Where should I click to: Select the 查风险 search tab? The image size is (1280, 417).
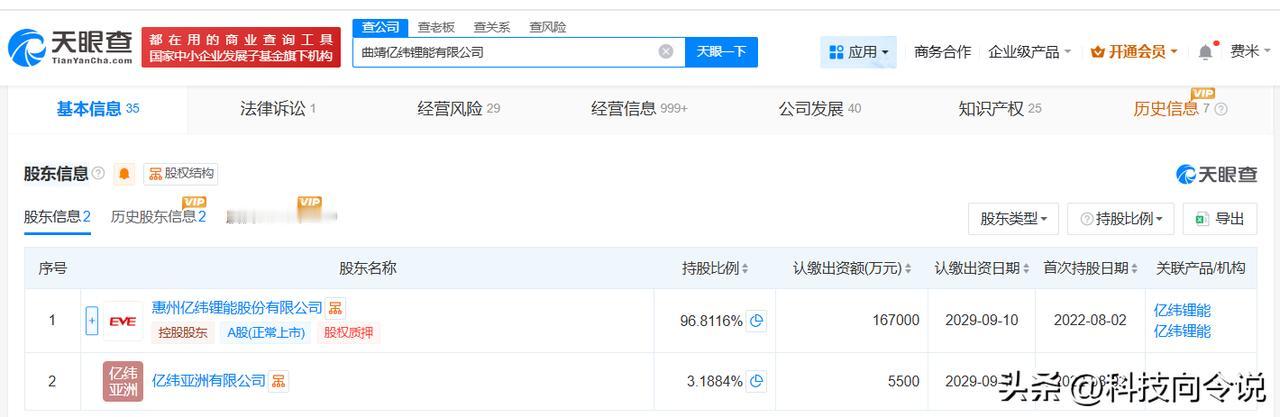(547, 27)
